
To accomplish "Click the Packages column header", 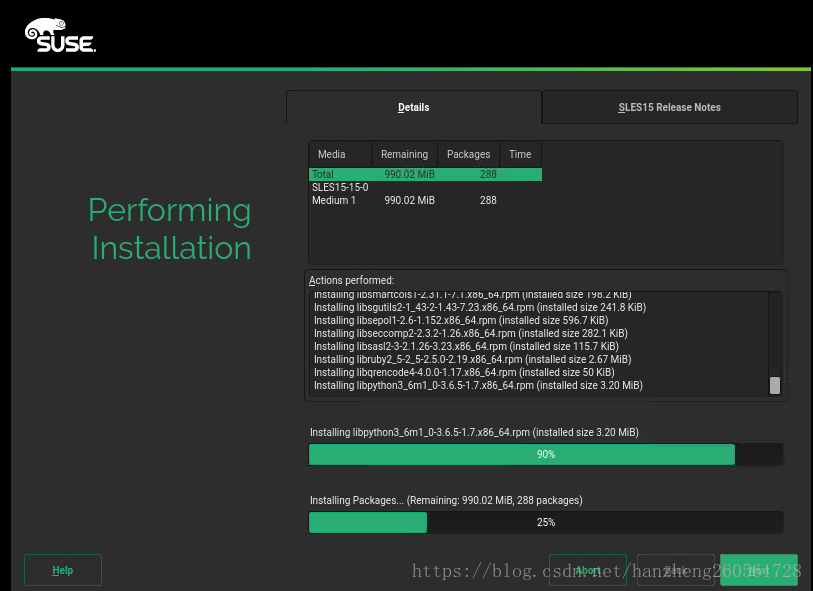I will [468, 154].
